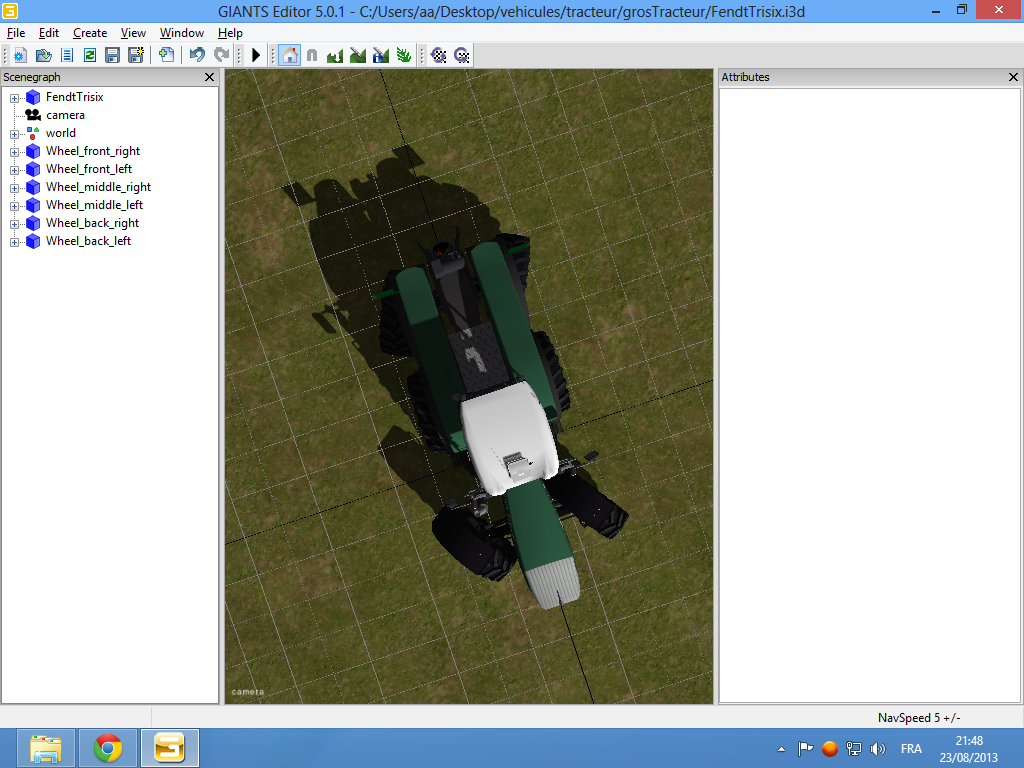Image resolution: width=1024 pixels, height=768 pixels.
Task: Open the Help menu
Action: pos(231,33)
